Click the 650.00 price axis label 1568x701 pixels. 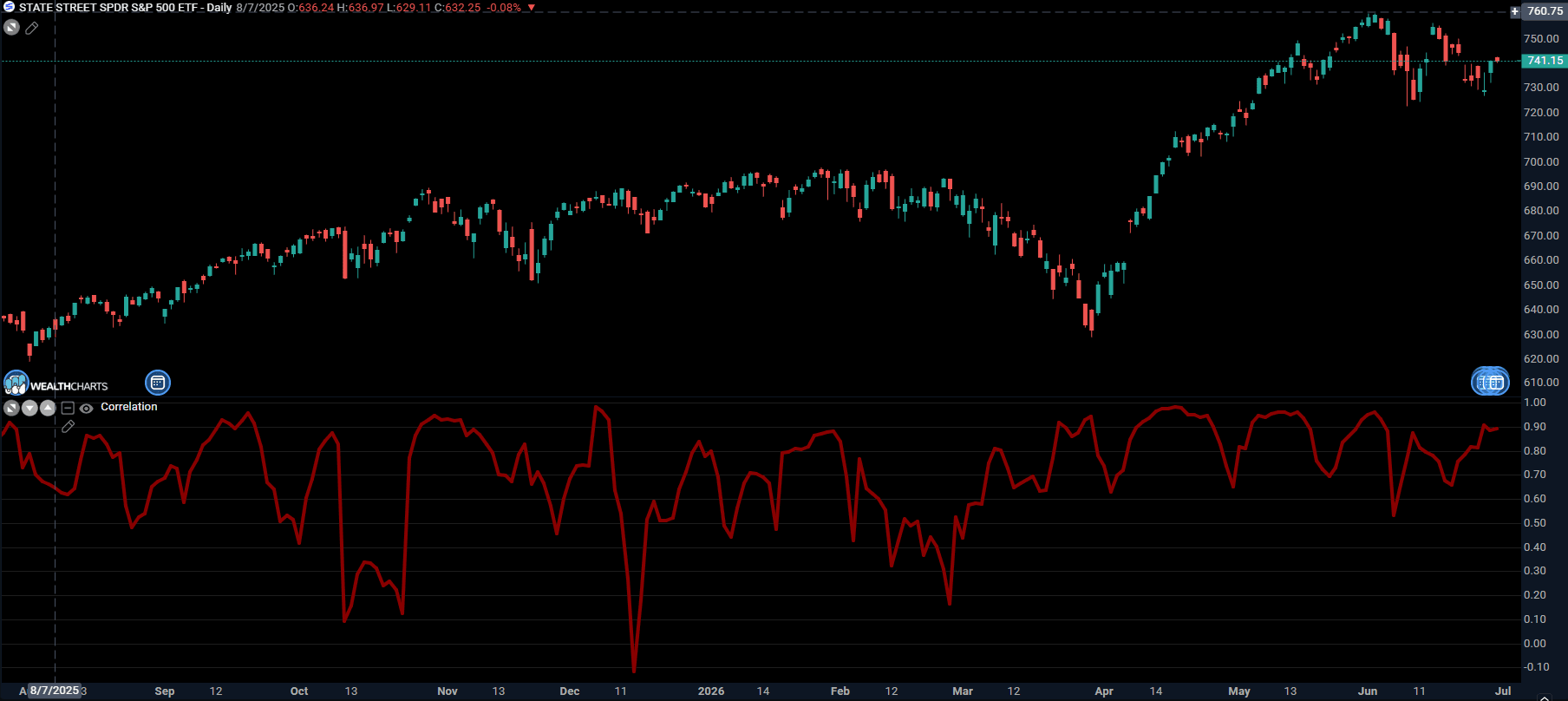click(x=1541, y=285)
